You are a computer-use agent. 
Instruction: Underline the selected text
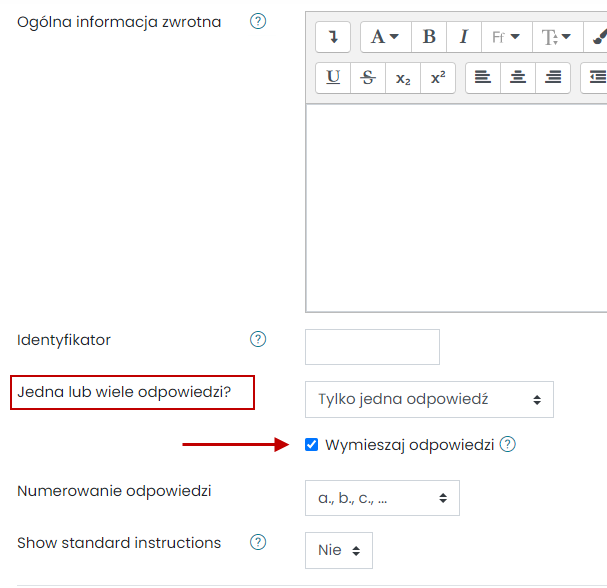point(333,77)
